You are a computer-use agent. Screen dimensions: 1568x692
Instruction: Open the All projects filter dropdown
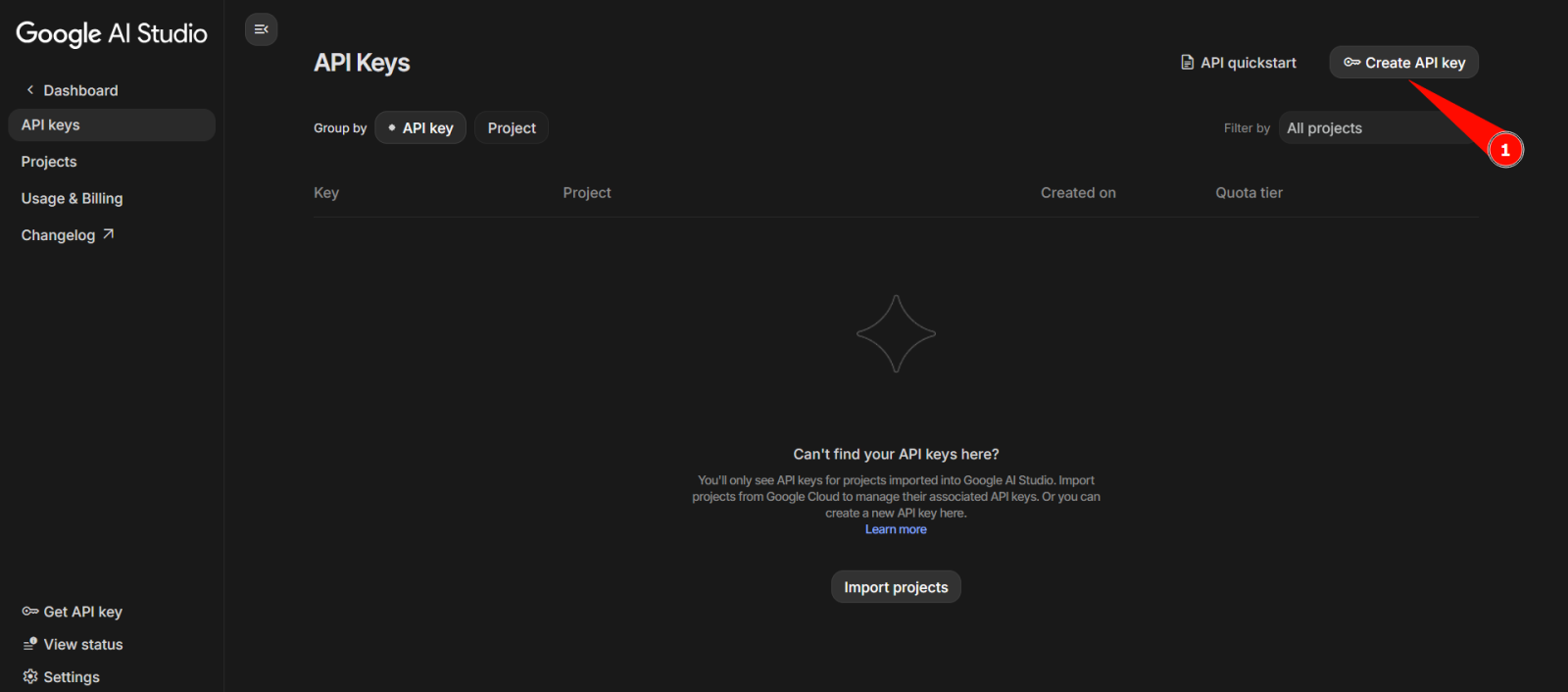click(1377, 128)
